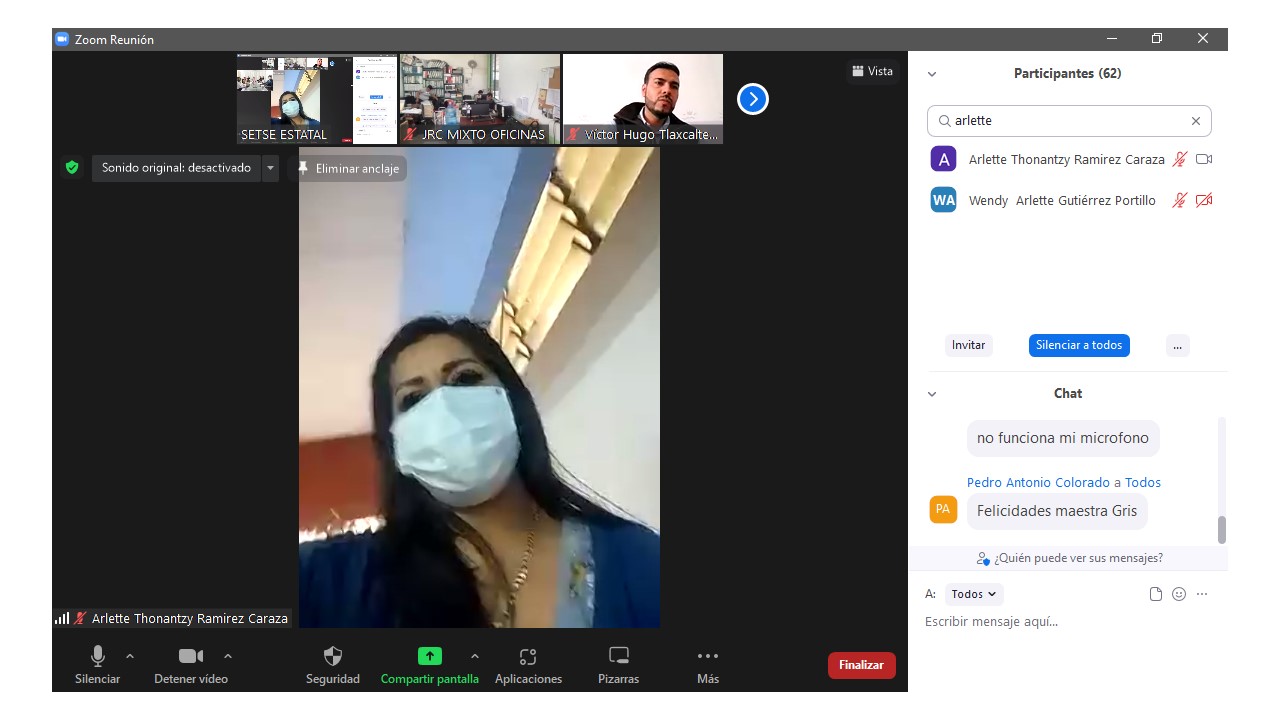Select Víctor Hugo Tlaxcalte video thumbnail

coord(643,99)
